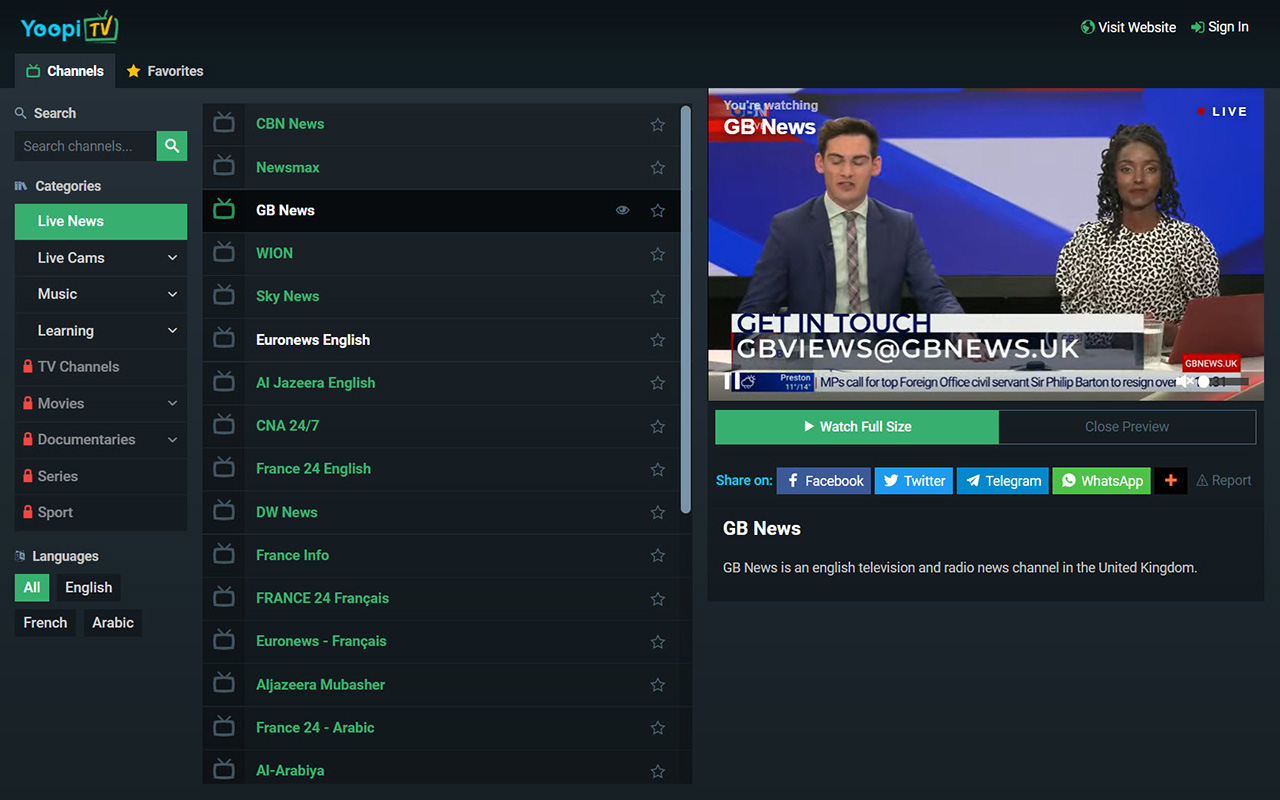The height and width of the screenshot is (800, 1280).
Task: Click the eye icon on GB News row
Action: tap(623, 211)
